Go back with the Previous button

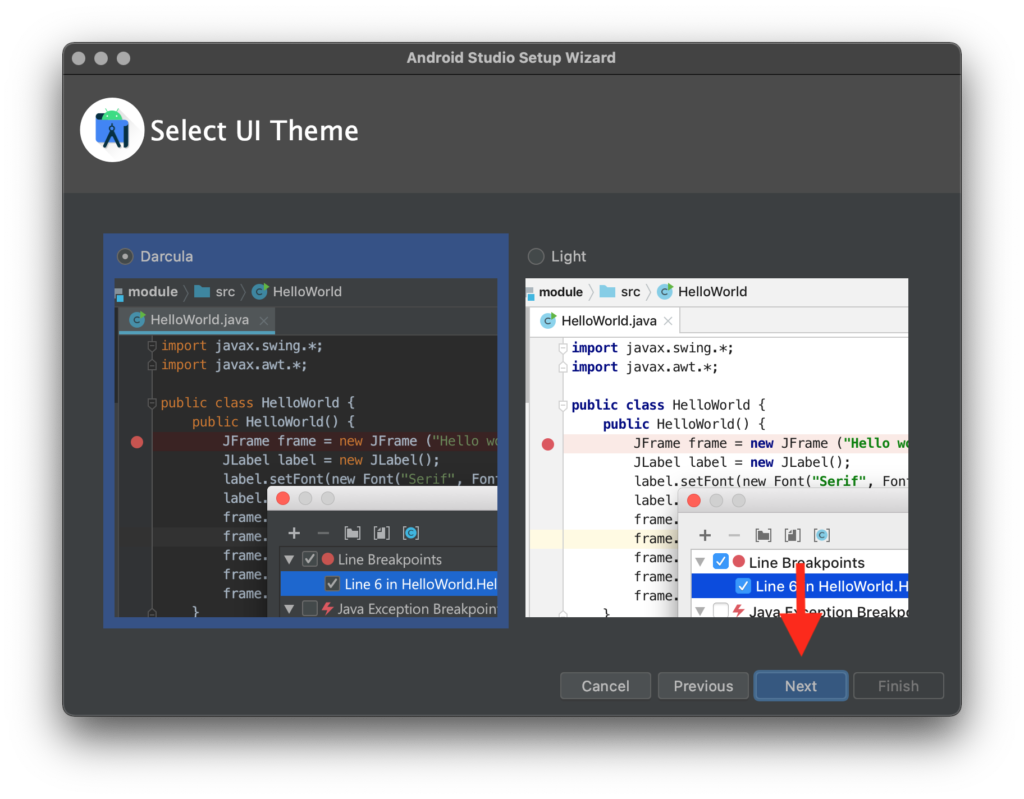[x=703, y=686]
